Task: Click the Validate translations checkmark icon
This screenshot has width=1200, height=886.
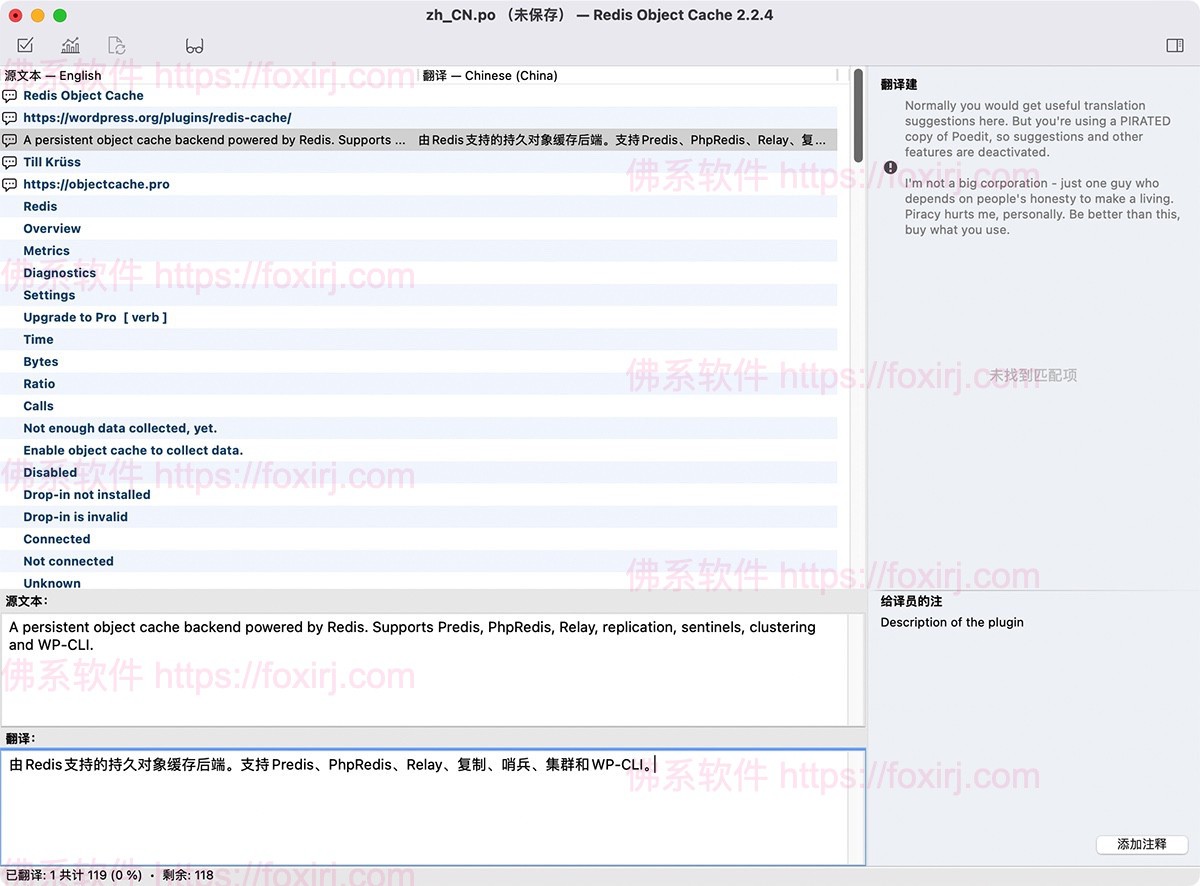Action: (x=25, y=45)
